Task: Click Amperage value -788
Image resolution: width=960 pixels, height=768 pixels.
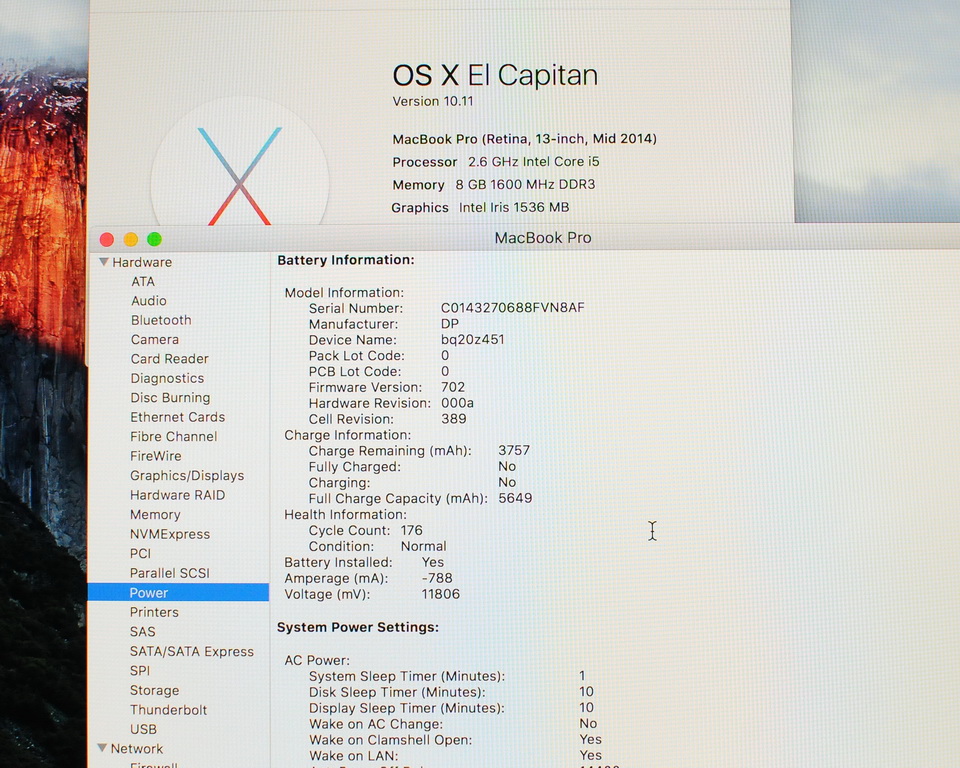Action: pos(437,578)
